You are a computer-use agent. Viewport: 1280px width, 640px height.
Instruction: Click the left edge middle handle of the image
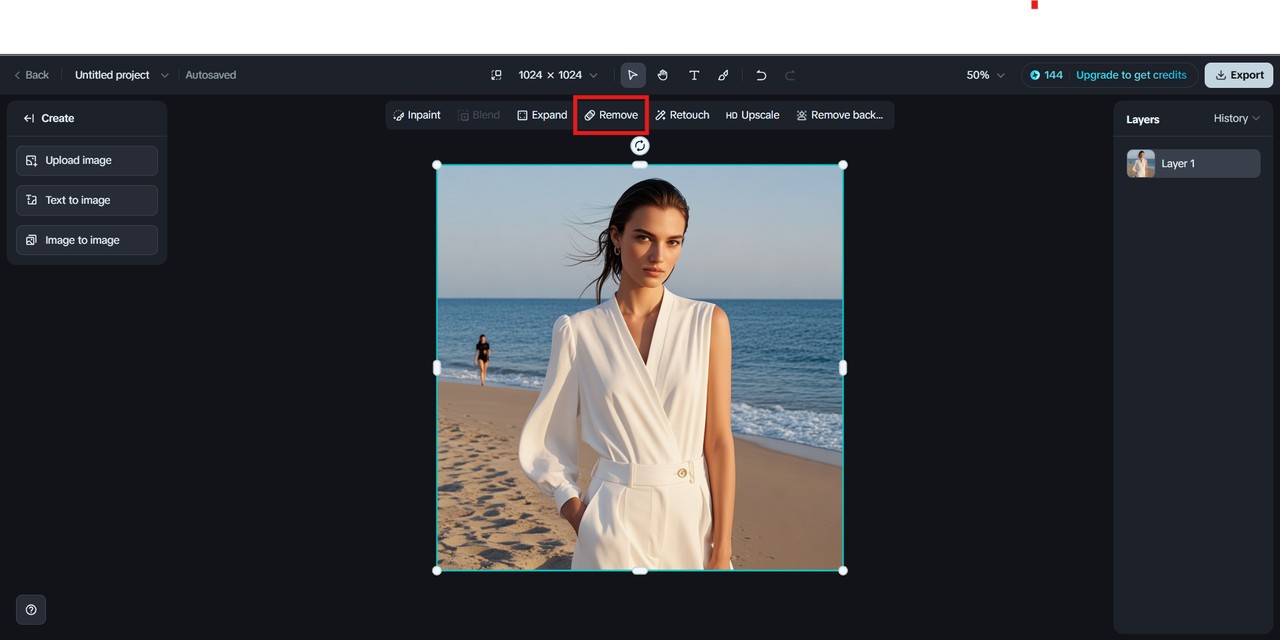(x=437, y=368)
